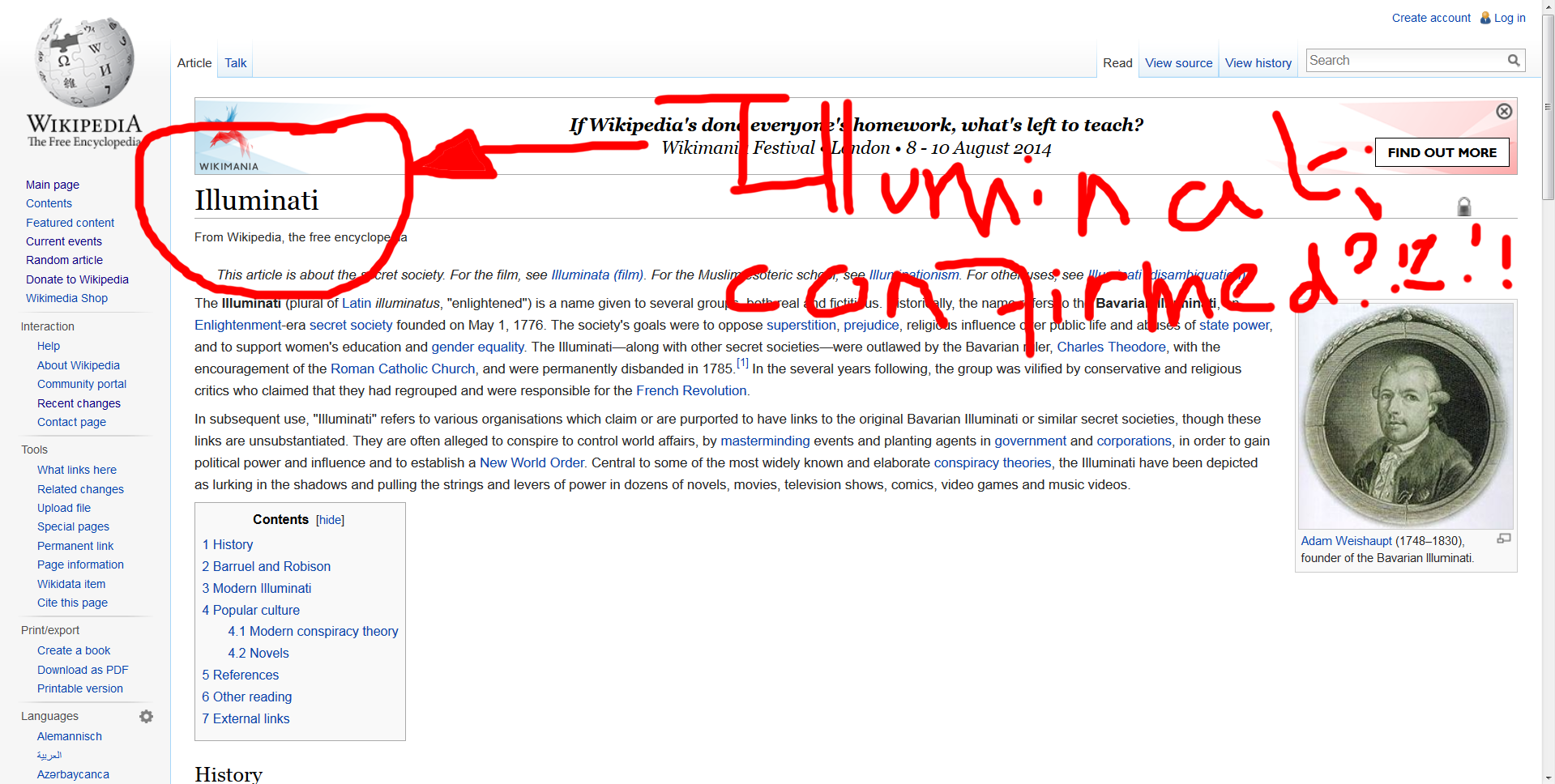The image size is (1555, 784).
Task: Click the enlarge icon under Weishaupt portrait
Action: (x=1504, y=539)
